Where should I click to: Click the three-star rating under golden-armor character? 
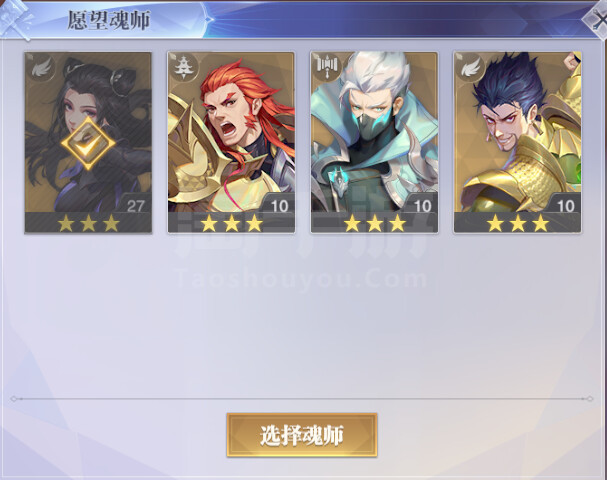518,223
